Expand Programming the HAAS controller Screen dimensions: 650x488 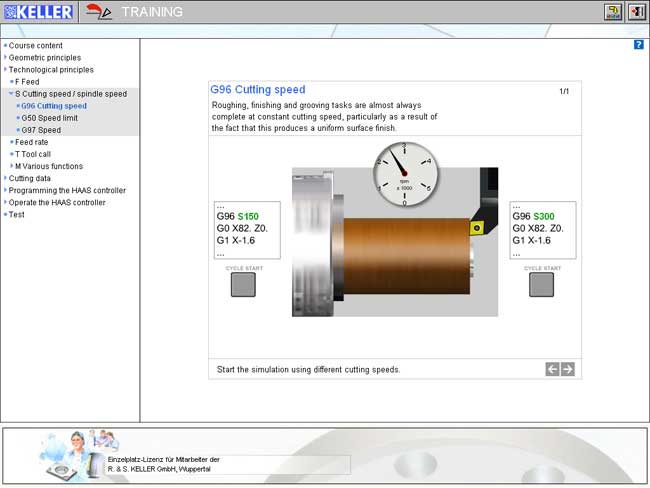click(67, 190)
